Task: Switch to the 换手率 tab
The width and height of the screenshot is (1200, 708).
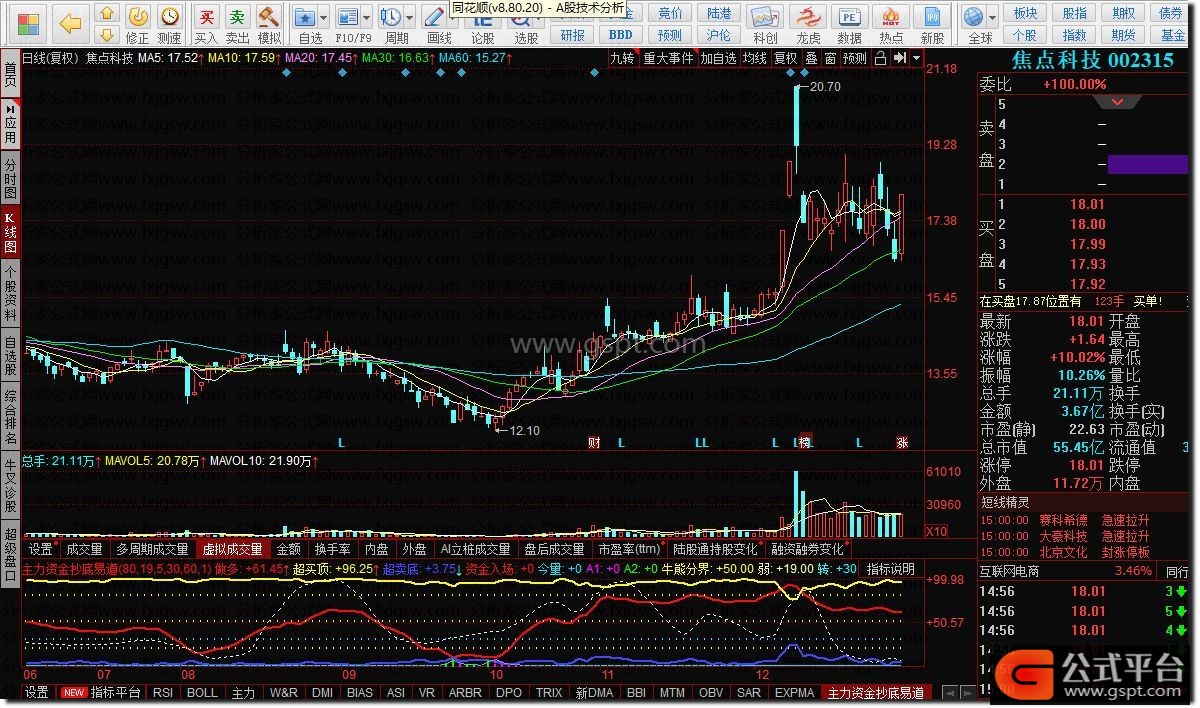Action: 332,549
